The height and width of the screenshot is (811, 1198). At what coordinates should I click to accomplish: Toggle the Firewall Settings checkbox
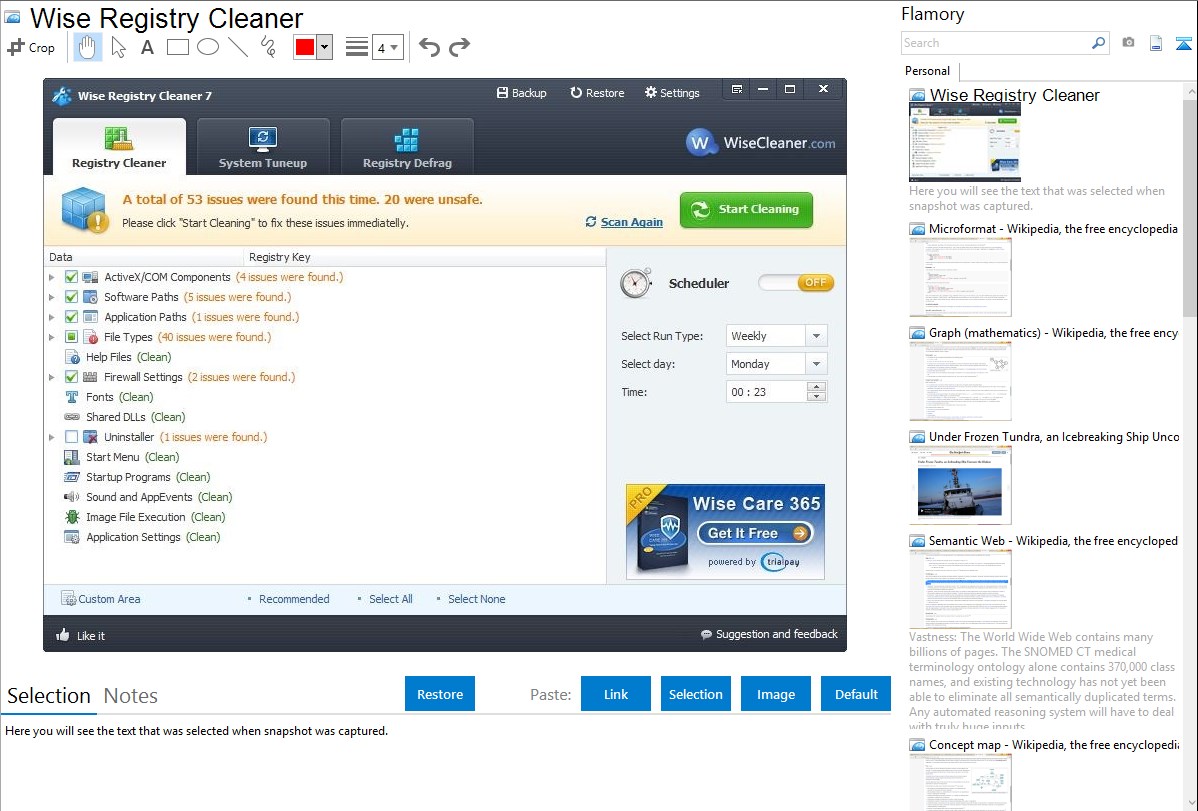tap(71, 377)
